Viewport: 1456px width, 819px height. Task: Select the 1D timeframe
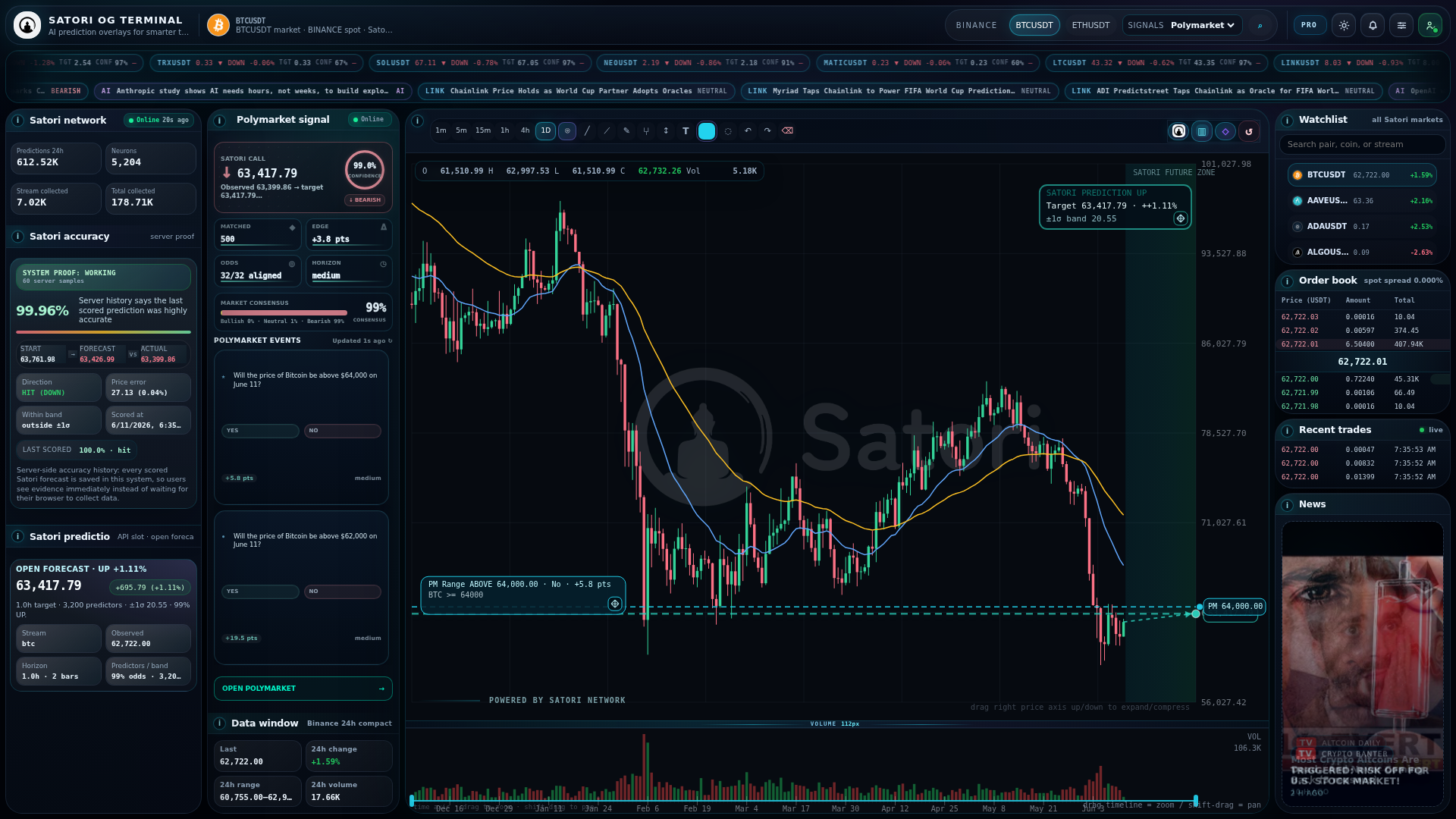coord(546,130)
